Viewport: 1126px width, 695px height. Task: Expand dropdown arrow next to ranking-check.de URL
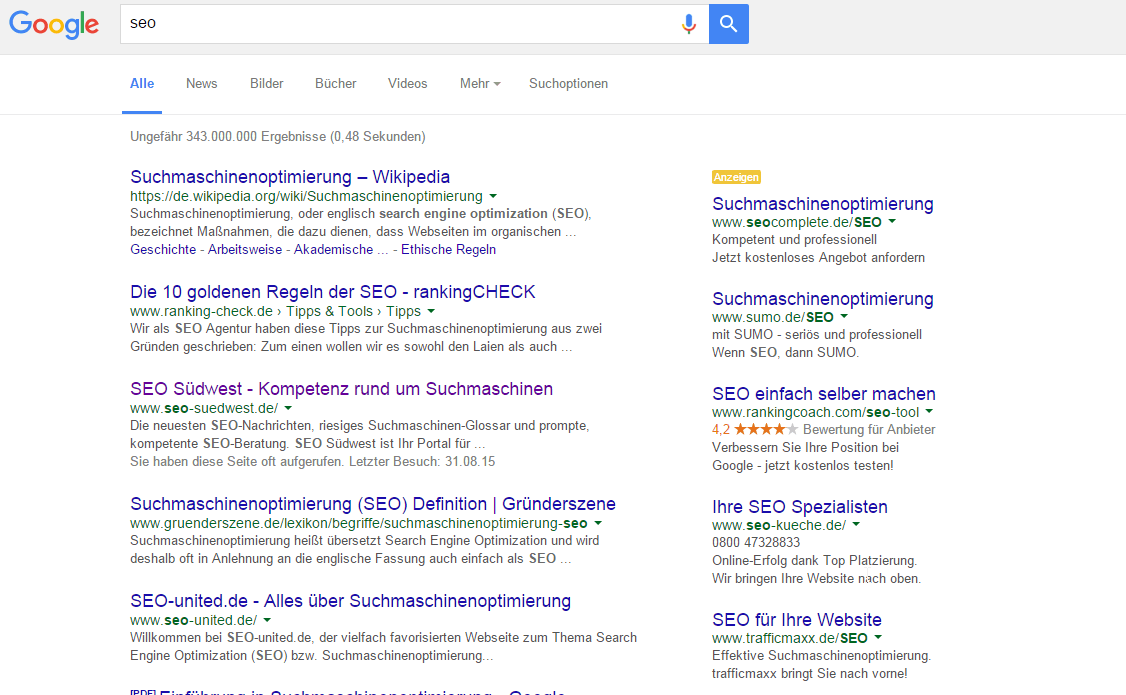tap(431, 312)
